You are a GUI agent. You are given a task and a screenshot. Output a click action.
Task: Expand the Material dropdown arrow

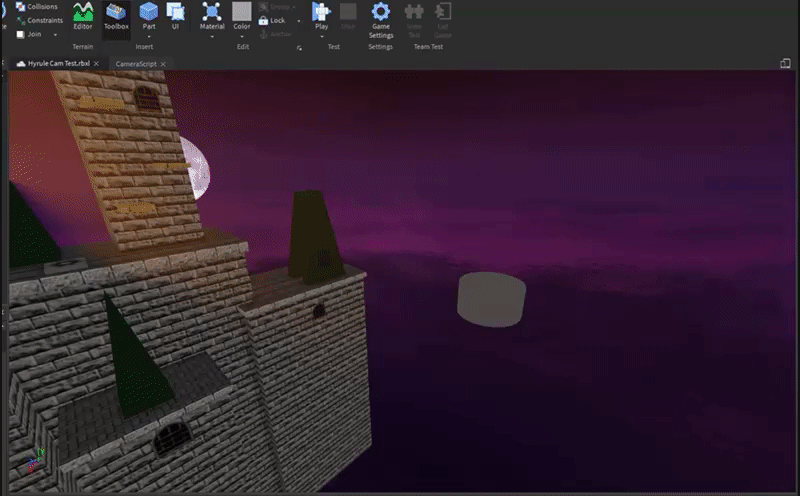212,37
